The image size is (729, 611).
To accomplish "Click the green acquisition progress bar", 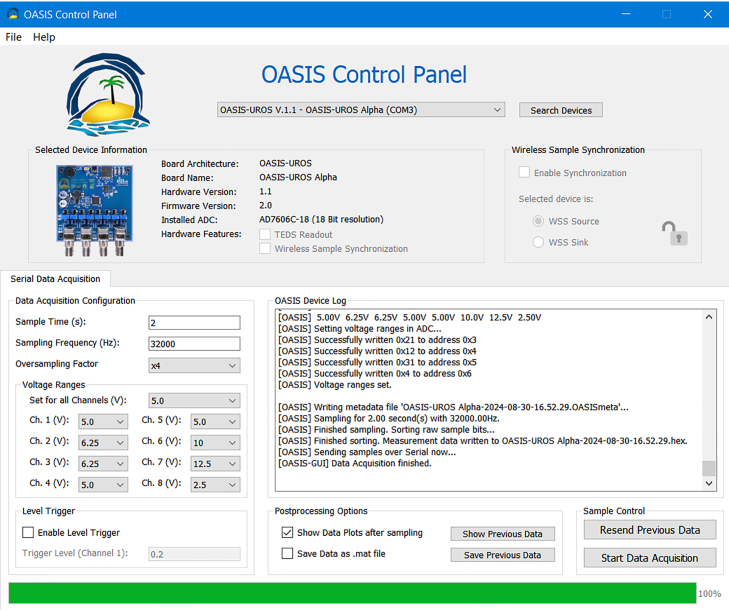I will click(352, 593).
